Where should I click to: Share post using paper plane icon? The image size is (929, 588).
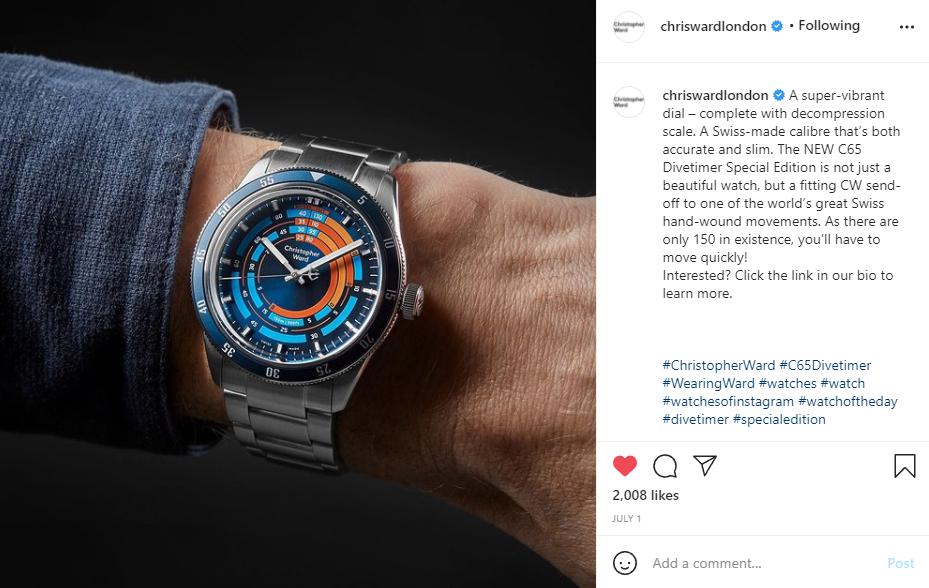coord(705,465)
